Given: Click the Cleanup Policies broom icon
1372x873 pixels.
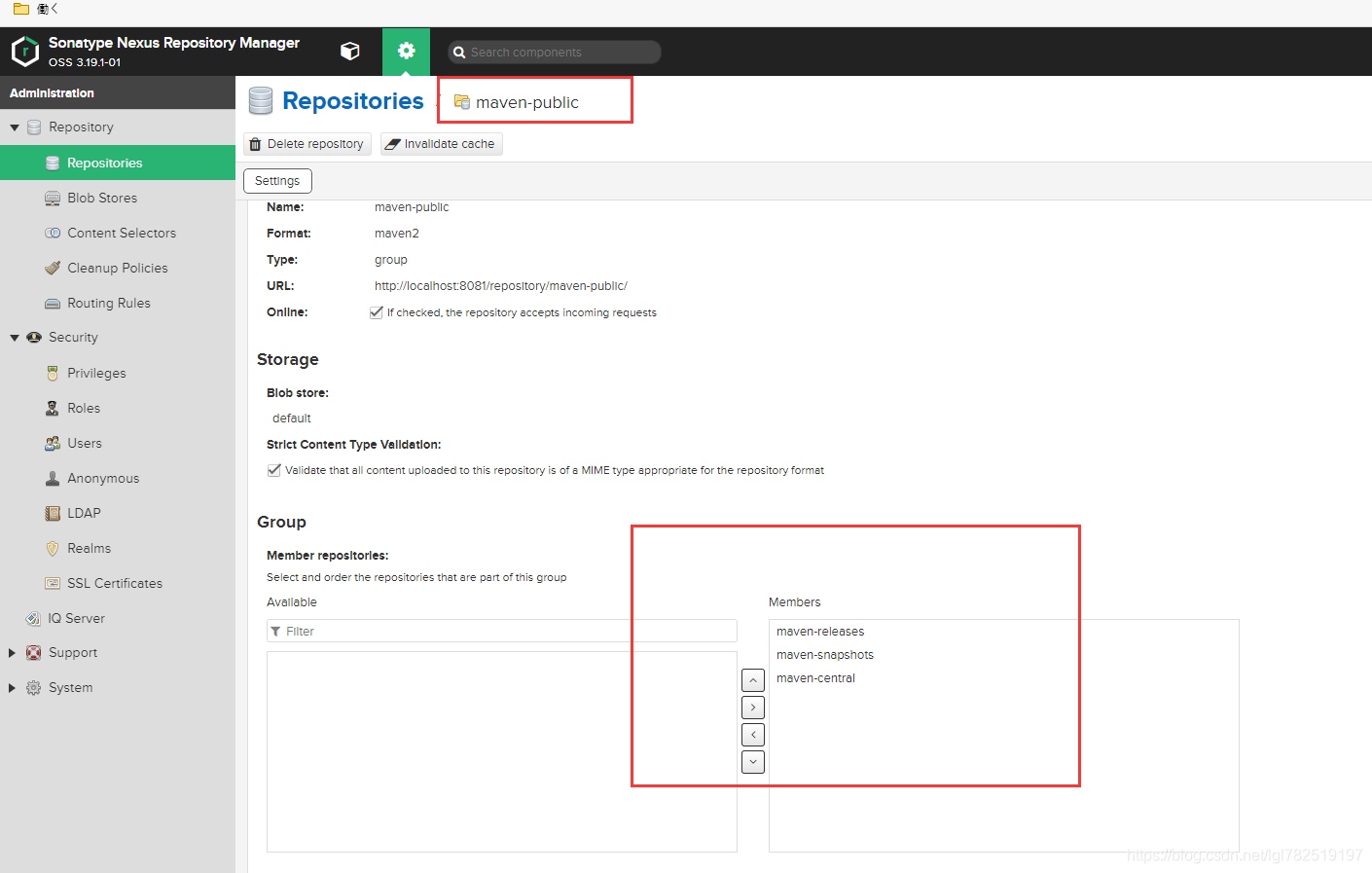Looking at the screenshot, I should pyautogui.click(x=53, y=268).
